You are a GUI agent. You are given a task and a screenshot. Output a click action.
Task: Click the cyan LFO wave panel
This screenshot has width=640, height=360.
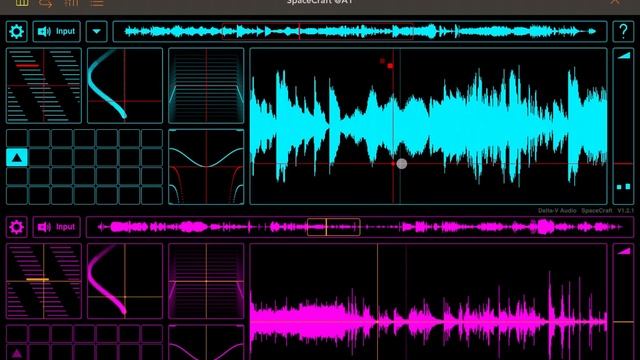coord(206,167)
